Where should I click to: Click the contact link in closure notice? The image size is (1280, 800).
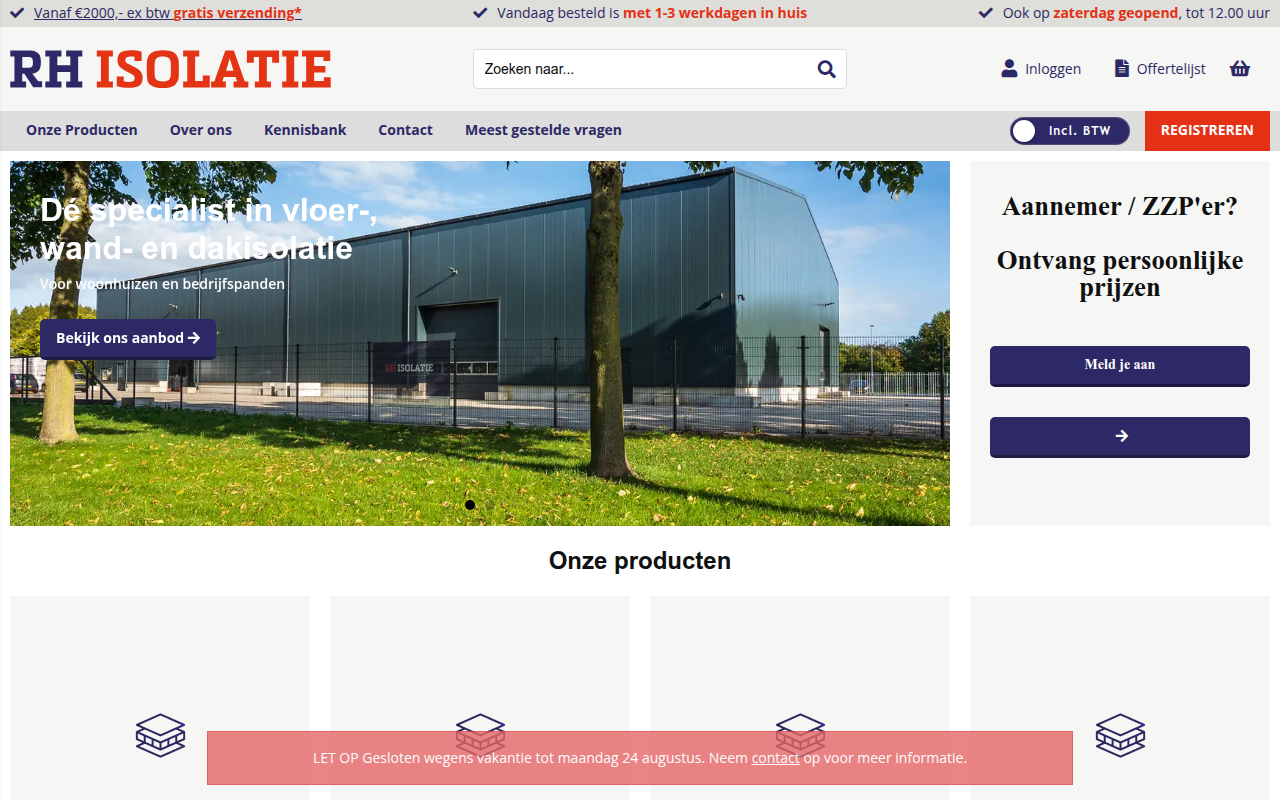[x=775, y=758]
